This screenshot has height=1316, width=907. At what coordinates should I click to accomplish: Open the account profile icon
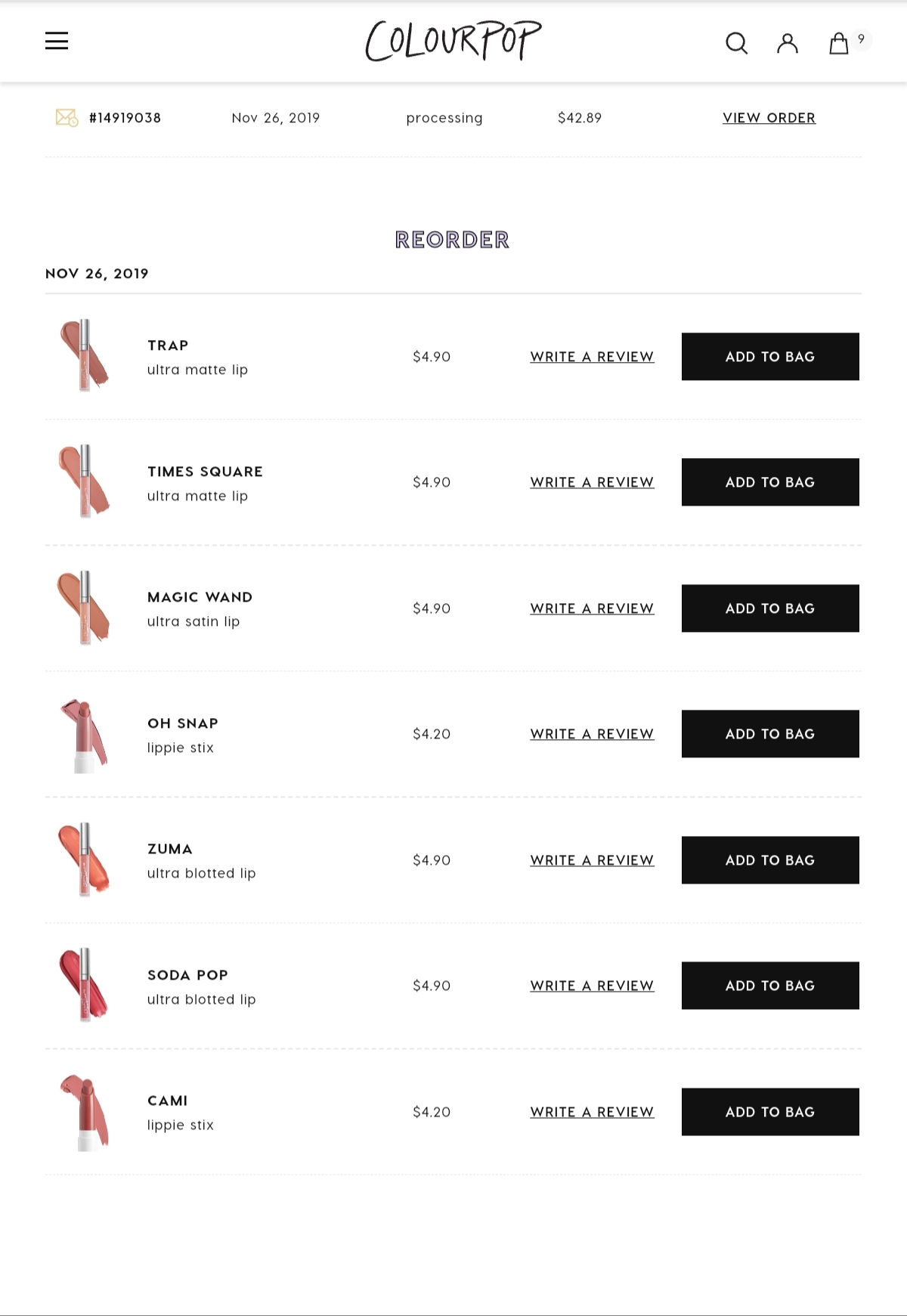point(788,43)
